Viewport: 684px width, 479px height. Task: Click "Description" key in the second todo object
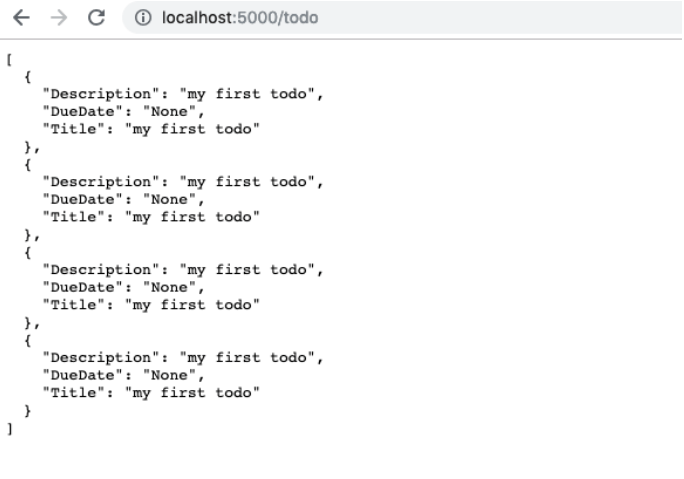(98, 182)
